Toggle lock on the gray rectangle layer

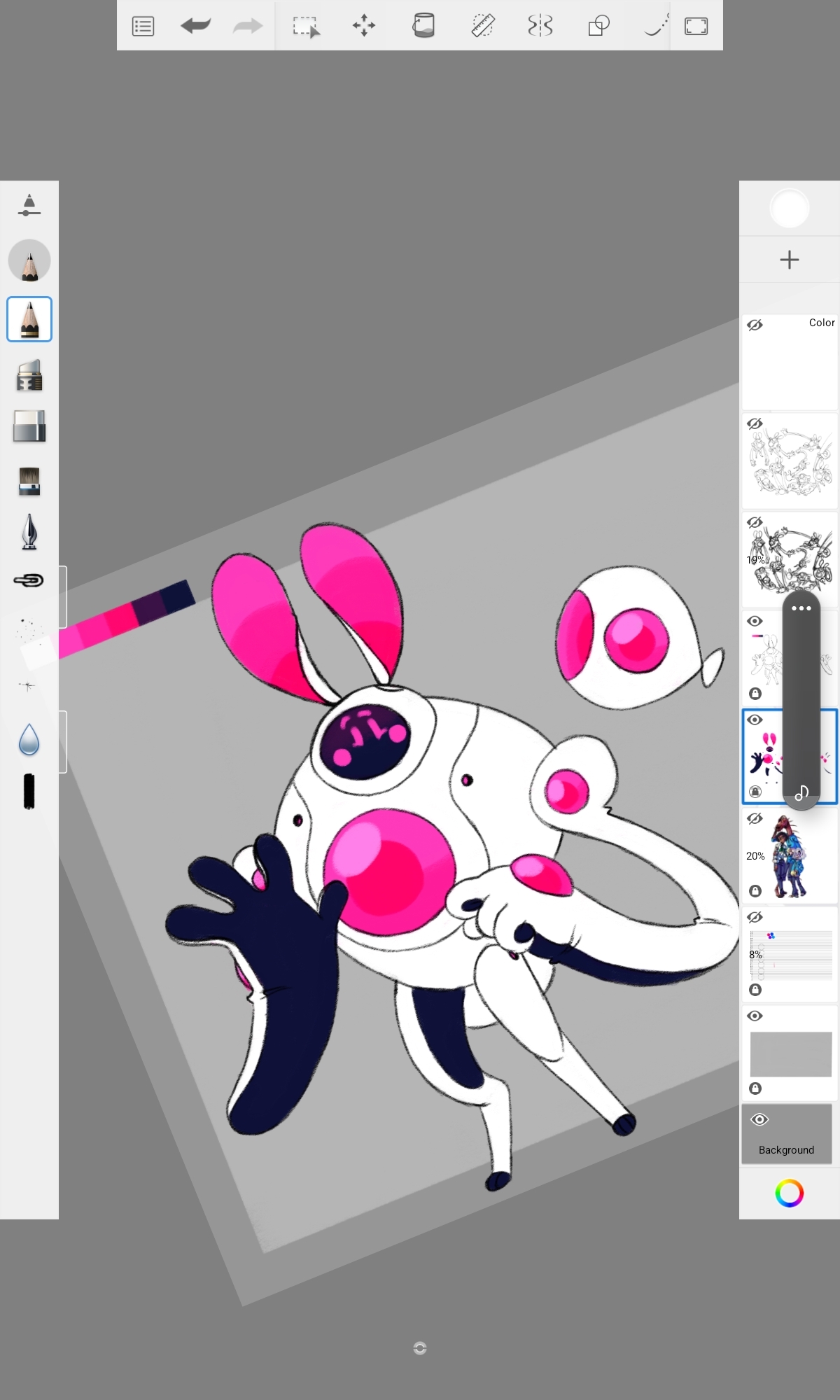(x=755, y=1088)
